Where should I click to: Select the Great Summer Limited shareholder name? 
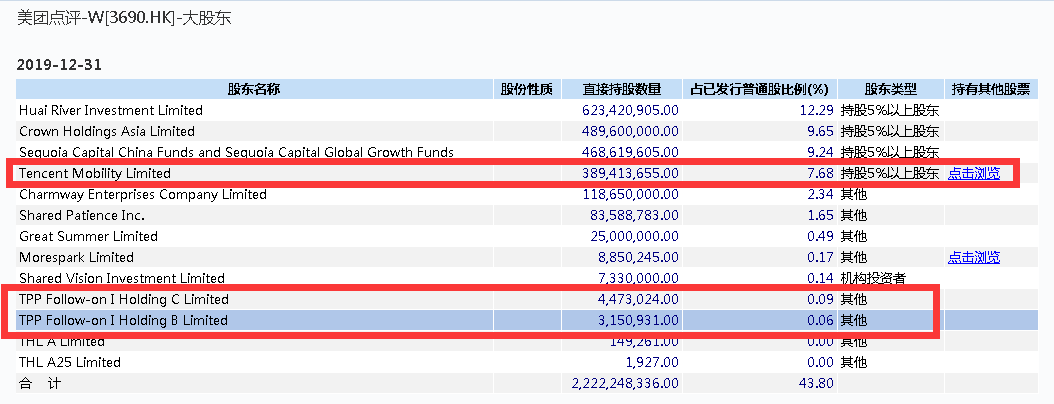(x=89, y=237)
